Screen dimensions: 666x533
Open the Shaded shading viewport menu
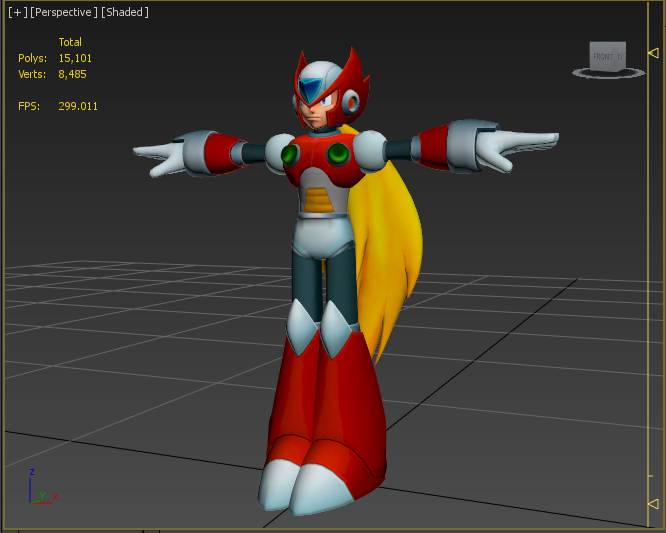pos(125,12)
